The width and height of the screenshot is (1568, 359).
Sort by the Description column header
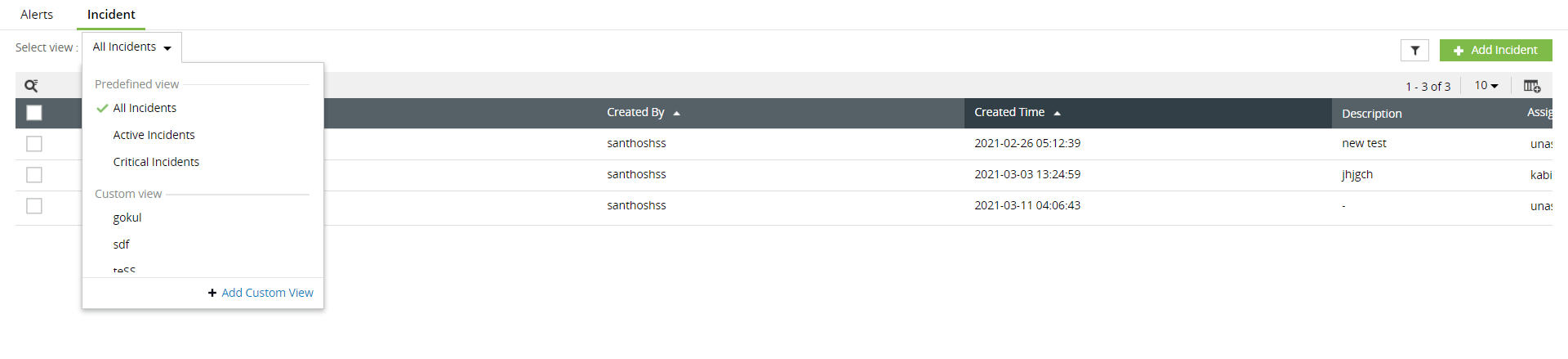(x=1371, y=114)
